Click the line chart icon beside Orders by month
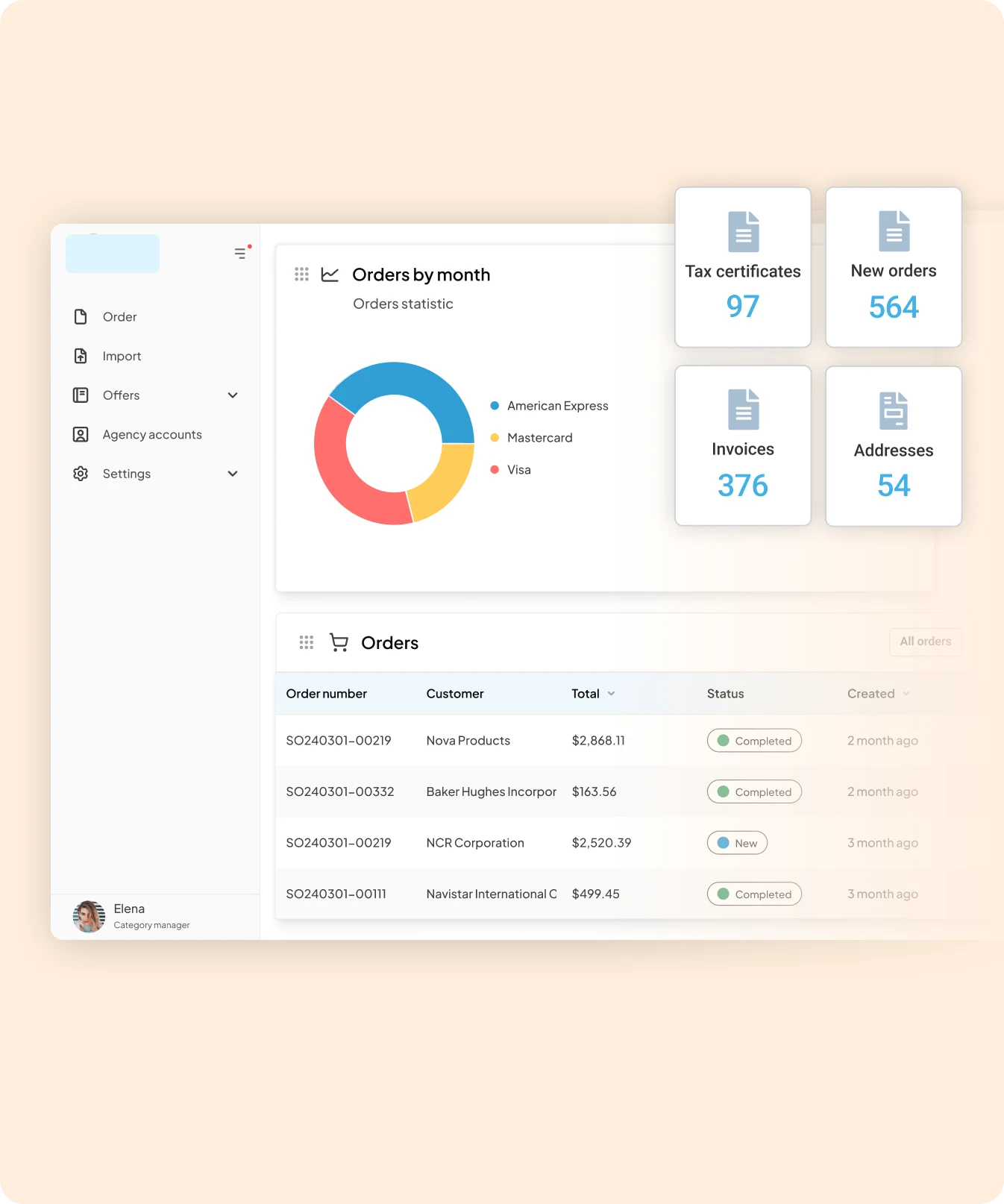 [330, 275]
